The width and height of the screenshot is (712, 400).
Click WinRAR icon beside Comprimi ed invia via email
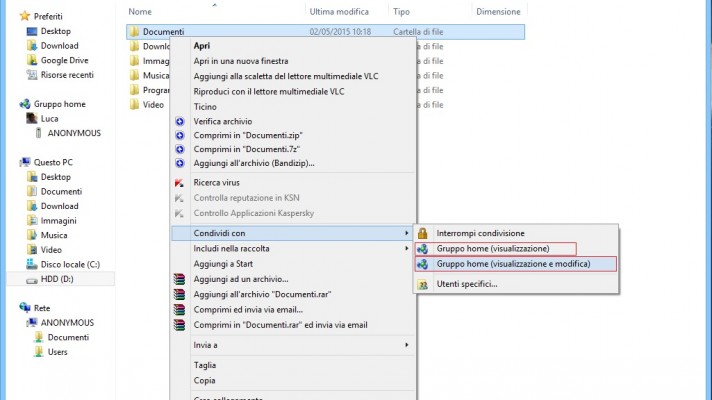(x=179, y=310)
